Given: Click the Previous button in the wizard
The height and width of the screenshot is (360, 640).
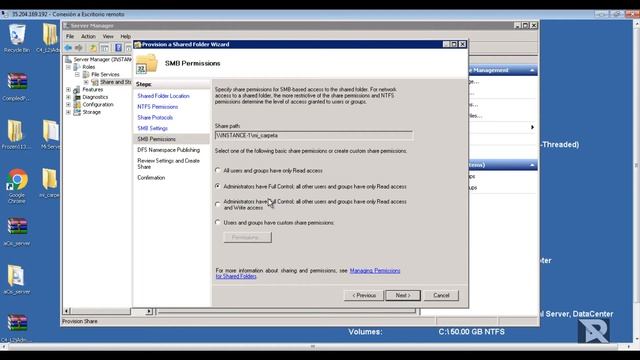Looking at the screenshot, I should tap(364, 295).
